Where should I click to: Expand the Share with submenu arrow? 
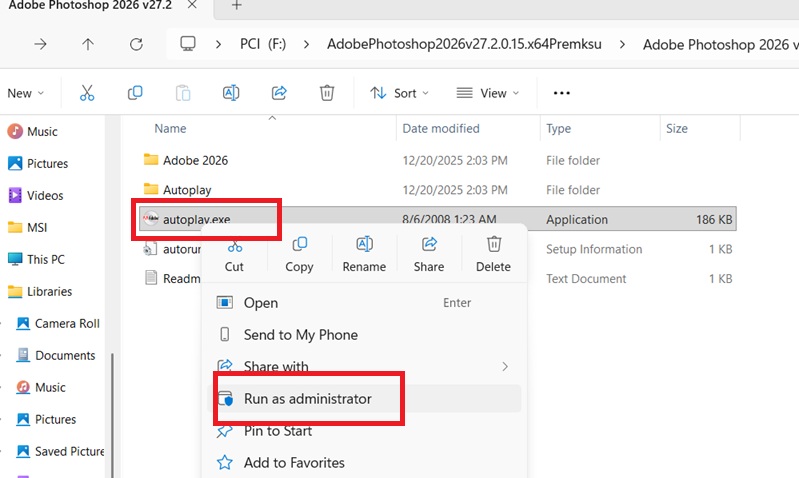tap(504, 366)
